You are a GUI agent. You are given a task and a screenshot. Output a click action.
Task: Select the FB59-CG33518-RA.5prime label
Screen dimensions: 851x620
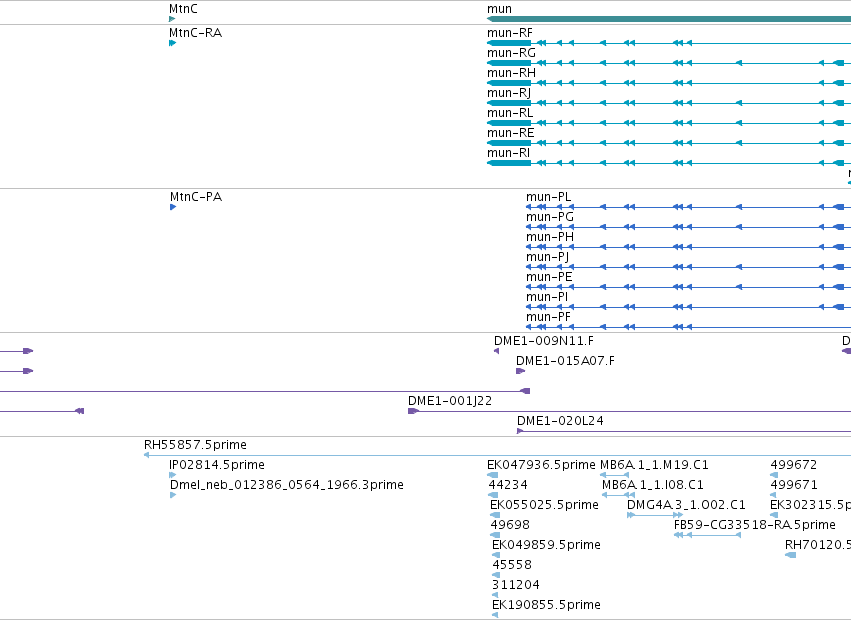(755, 525)
